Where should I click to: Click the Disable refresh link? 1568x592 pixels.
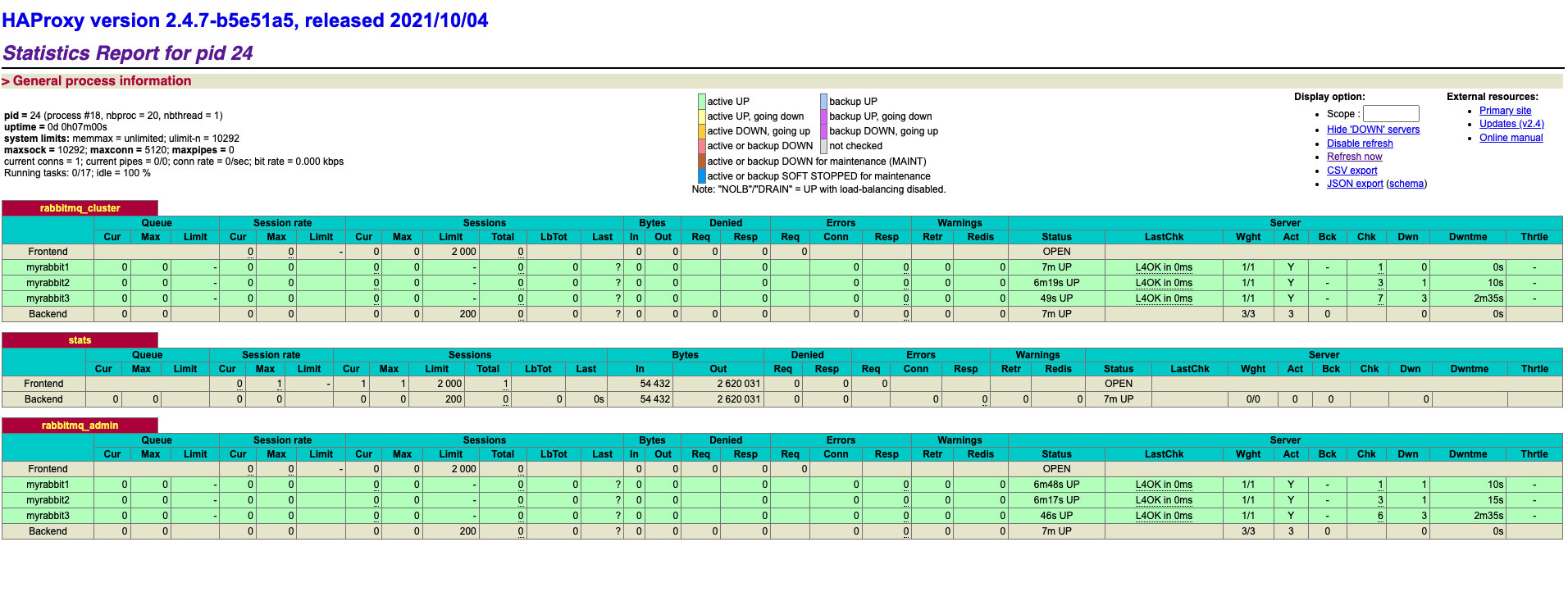tap(1360, 143)
